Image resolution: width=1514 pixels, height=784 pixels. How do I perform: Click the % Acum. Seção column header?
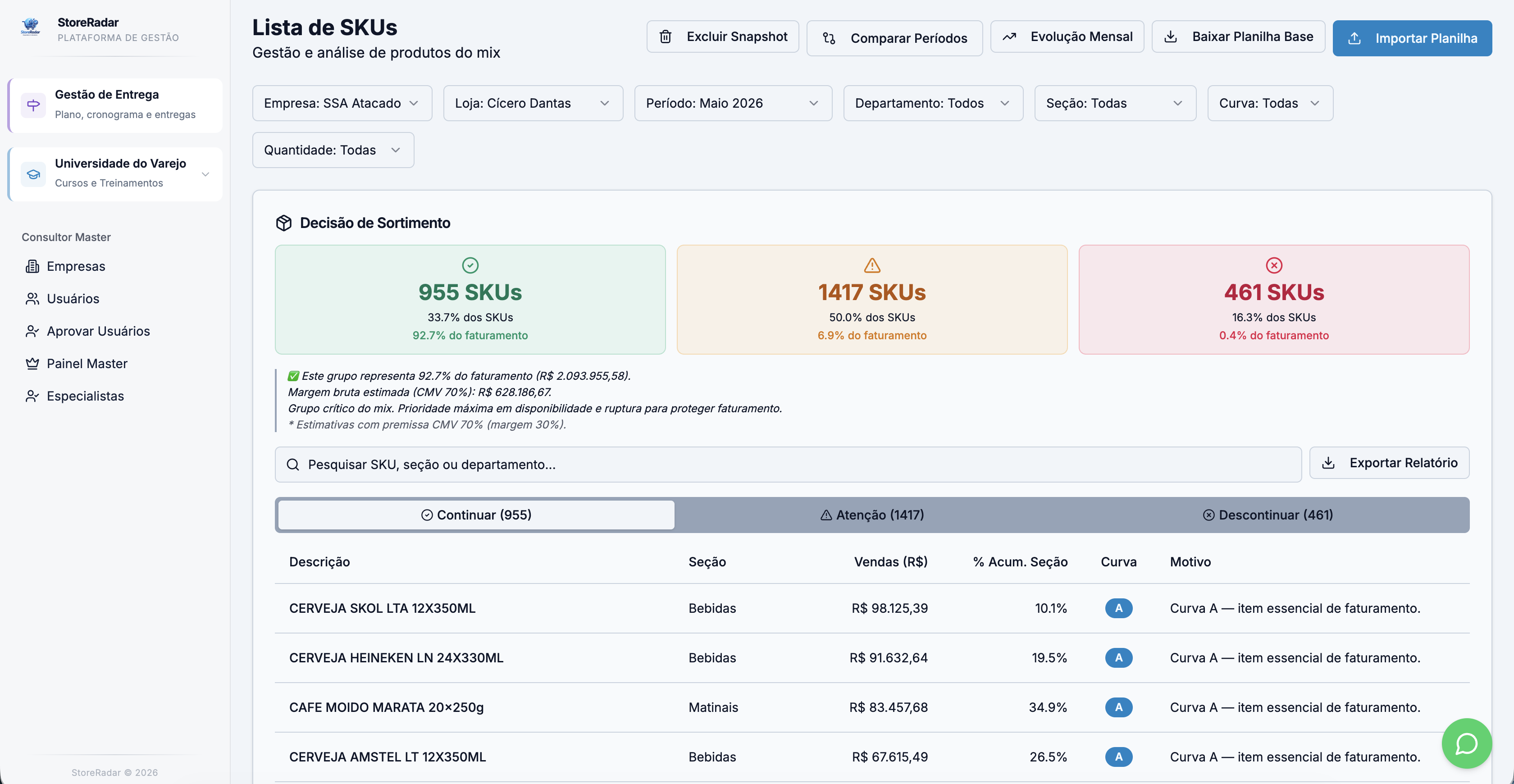pyautogui.click(x=1020, y=561)
